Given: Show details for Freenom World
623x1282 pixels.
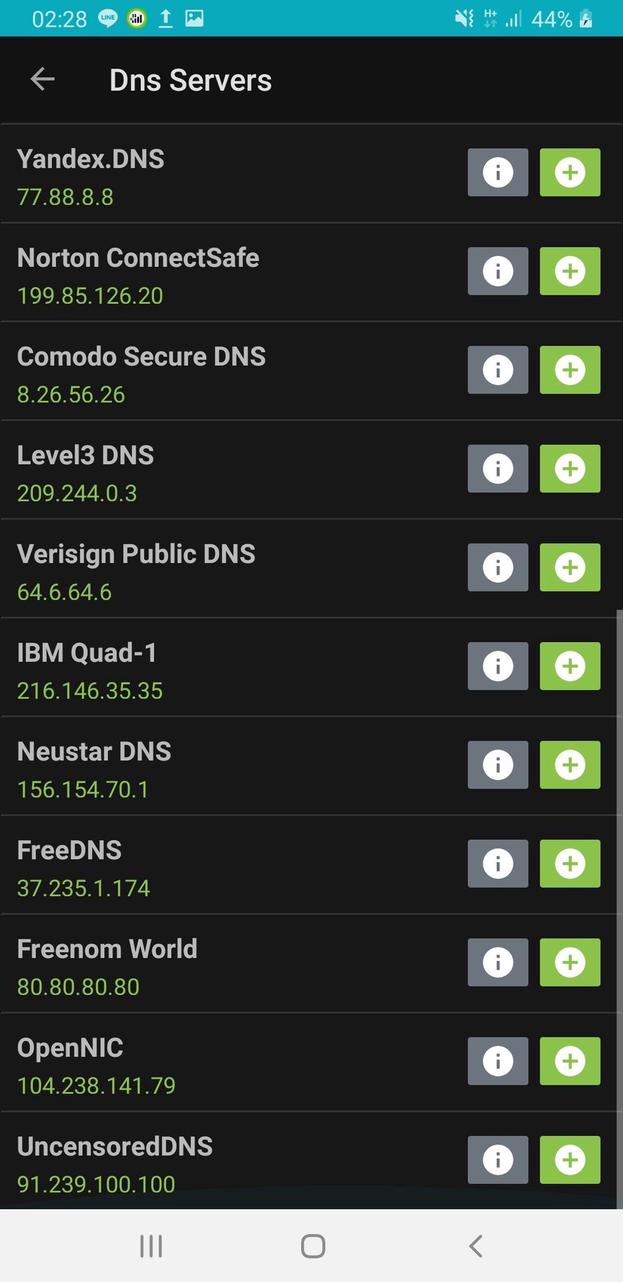Looking at the screenshot, I should (497, 962).
